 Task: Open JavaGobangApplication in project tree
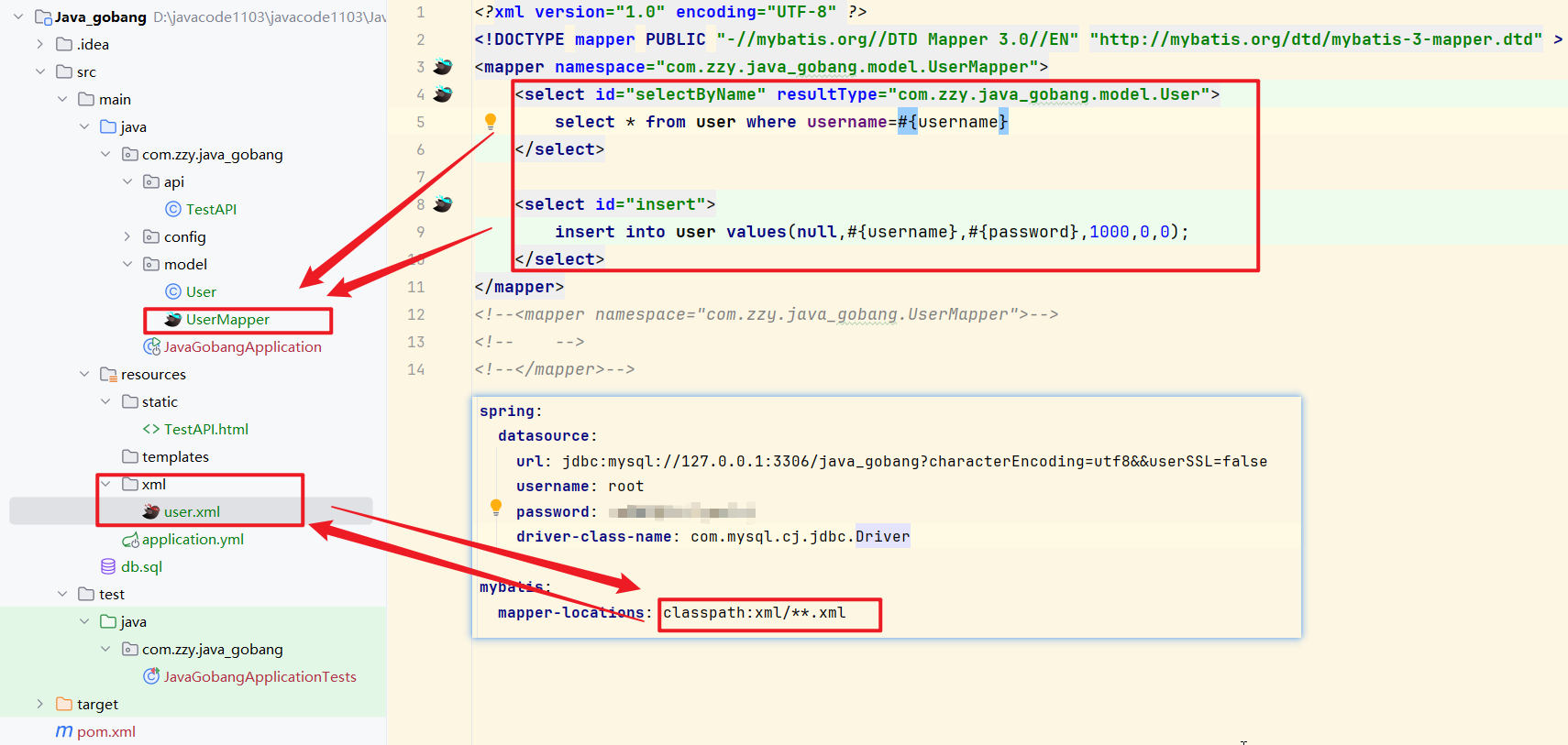tap(243, 346)
